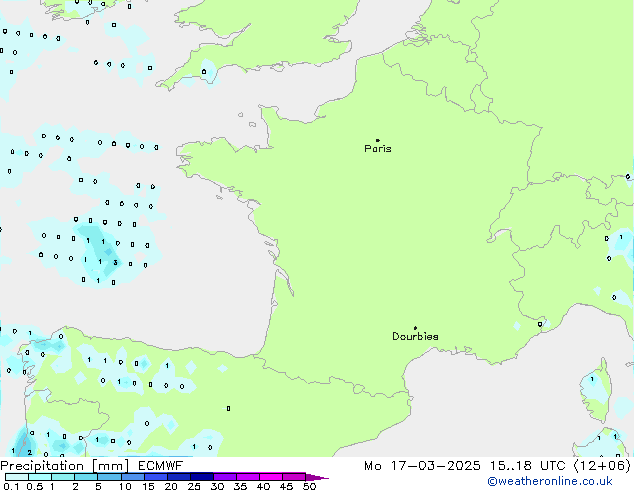Select the black dot marker above Paris

(378, 140)
